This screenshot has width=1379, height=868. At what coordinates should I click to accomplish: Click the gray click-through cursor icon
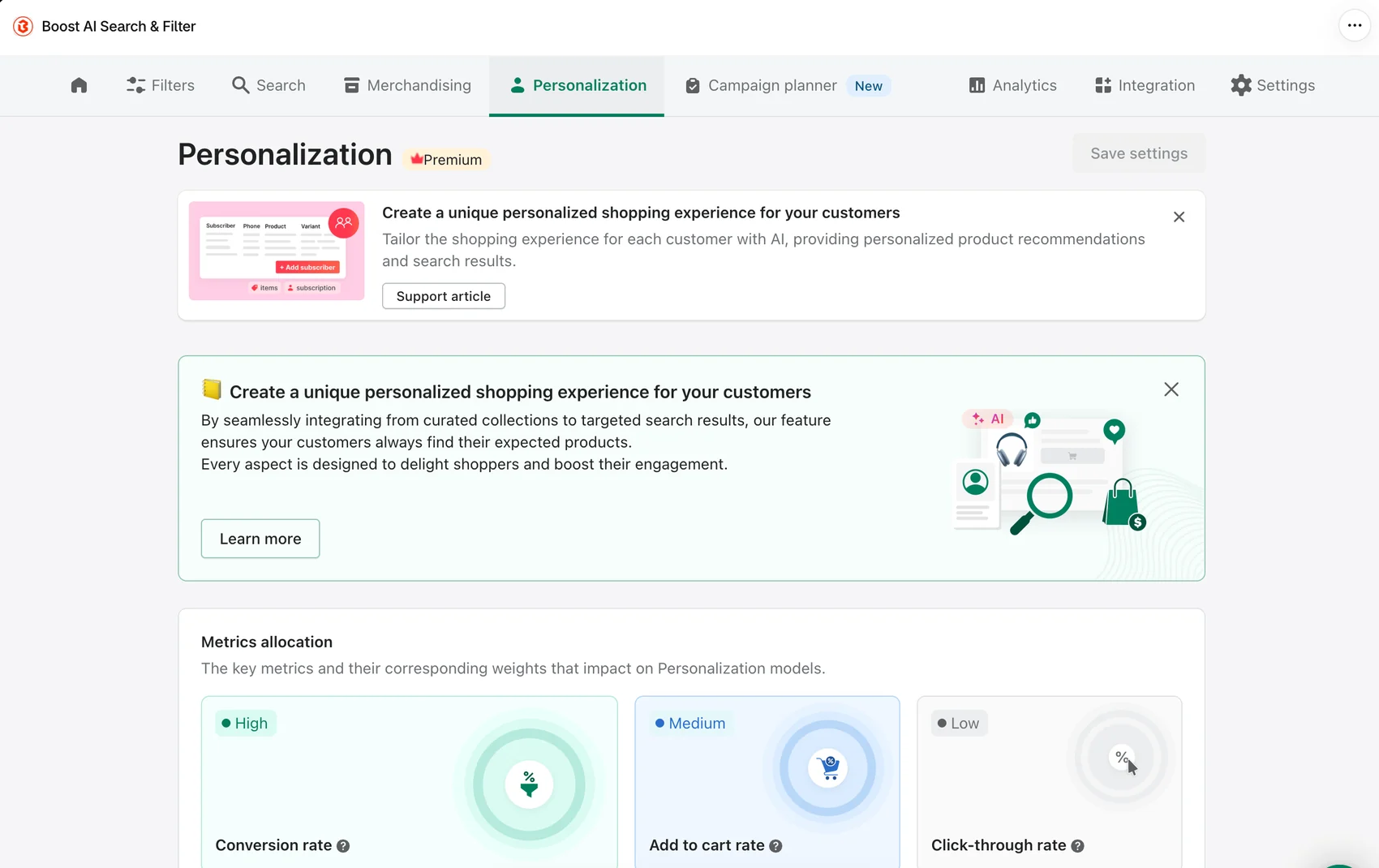coord(1123,759)
